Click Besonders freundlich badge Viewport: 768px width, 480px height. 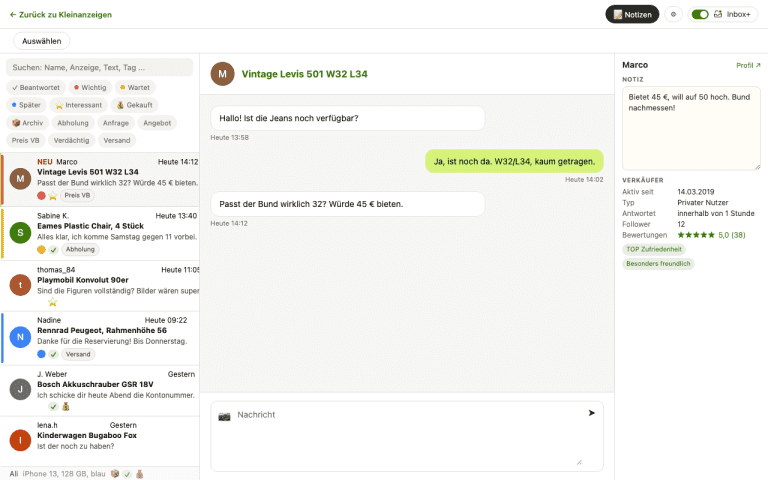click(x=658, y=264)
